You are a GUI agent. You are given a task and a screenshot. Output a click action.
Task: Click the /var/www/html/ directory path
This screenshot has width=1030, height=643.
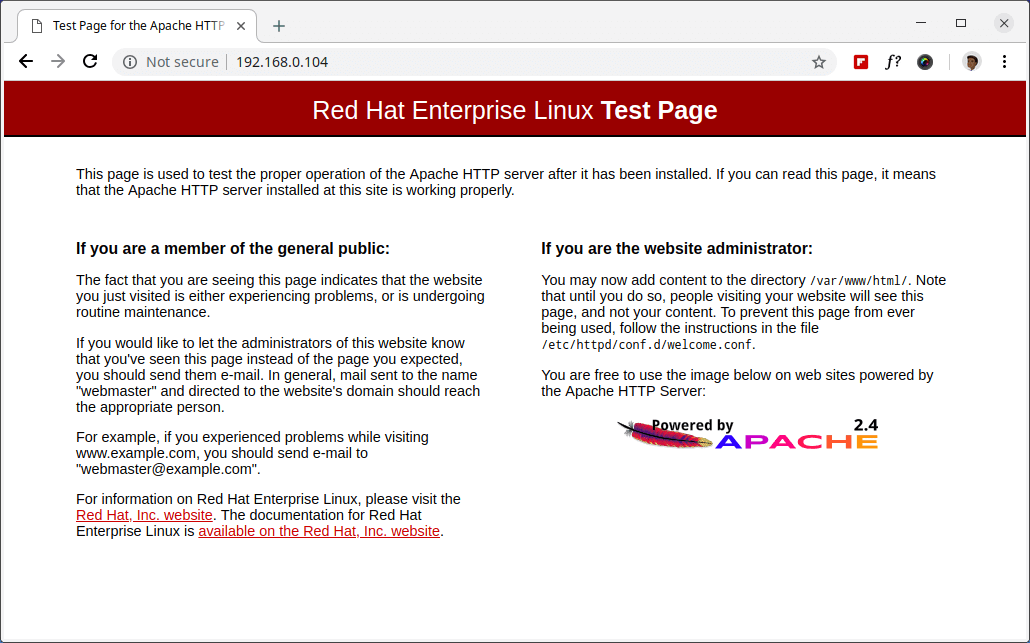[859, 280]
